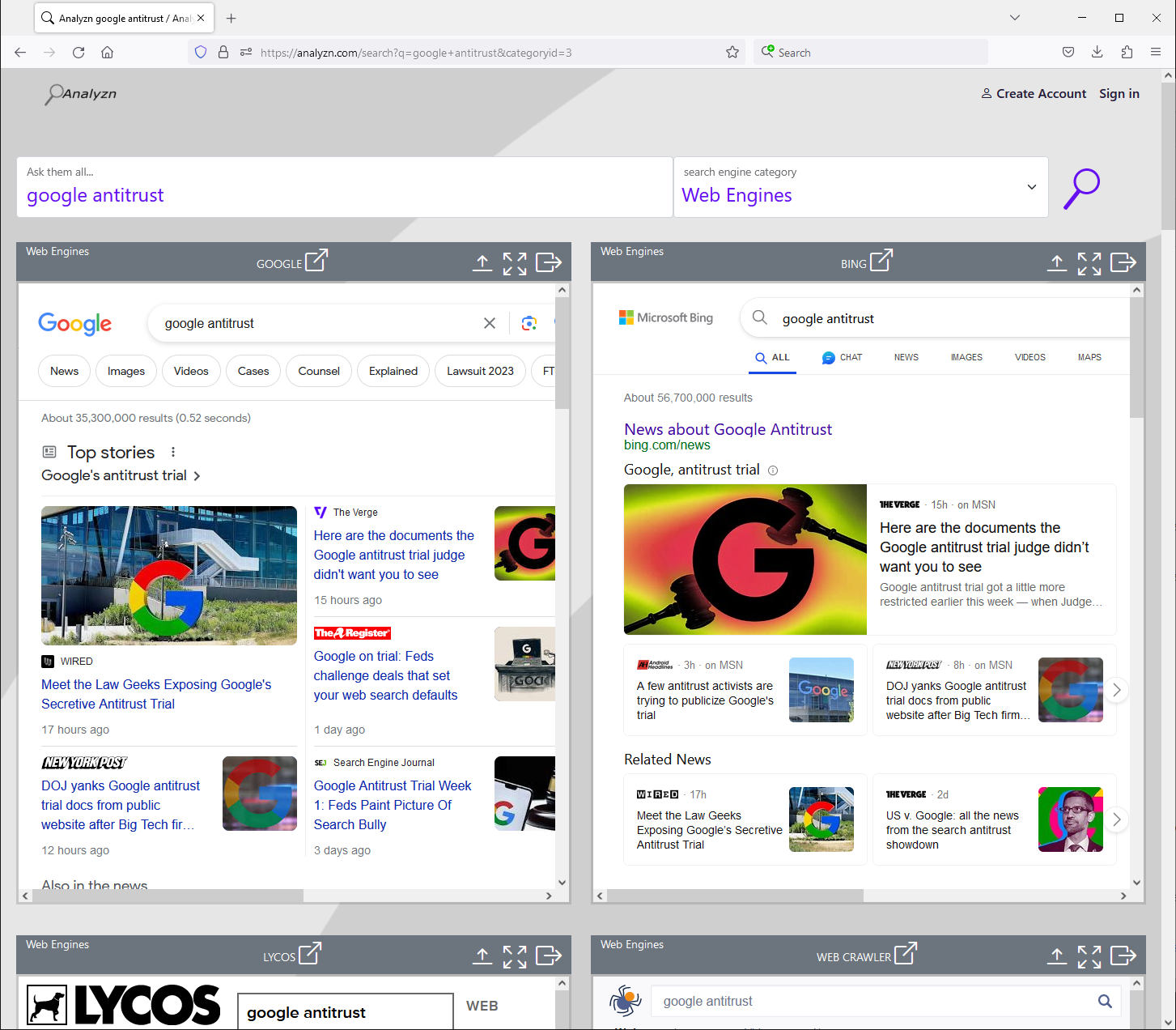Viewport: 1176px width, 1030px height.
Task: Click upload arrow icon in Lycos panel header
Action: click(x=482, y=956)
